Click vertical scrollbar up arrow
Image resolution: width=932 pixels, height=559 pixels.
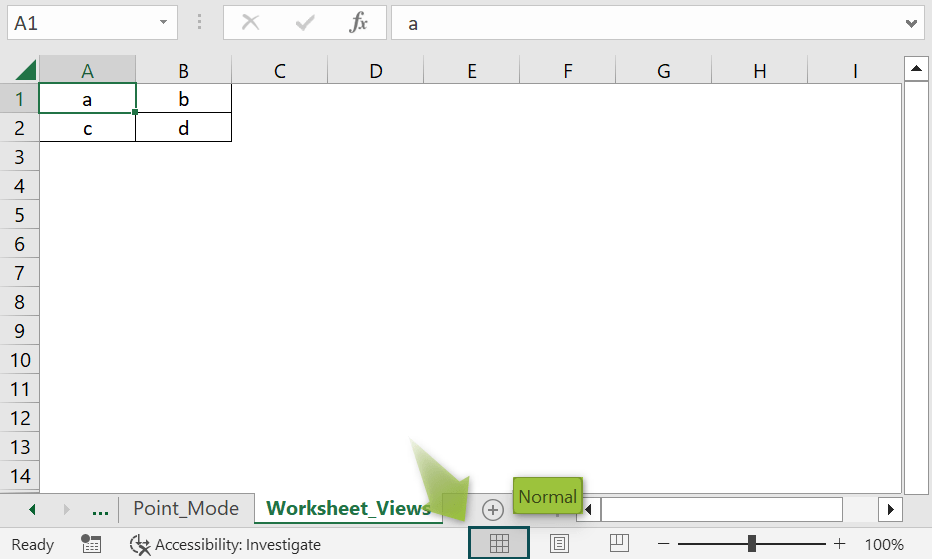[x=916, y=69]
